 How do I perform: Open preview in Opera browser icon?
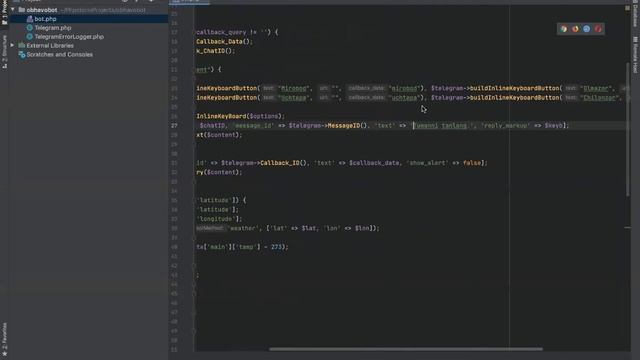coord(598,29)
